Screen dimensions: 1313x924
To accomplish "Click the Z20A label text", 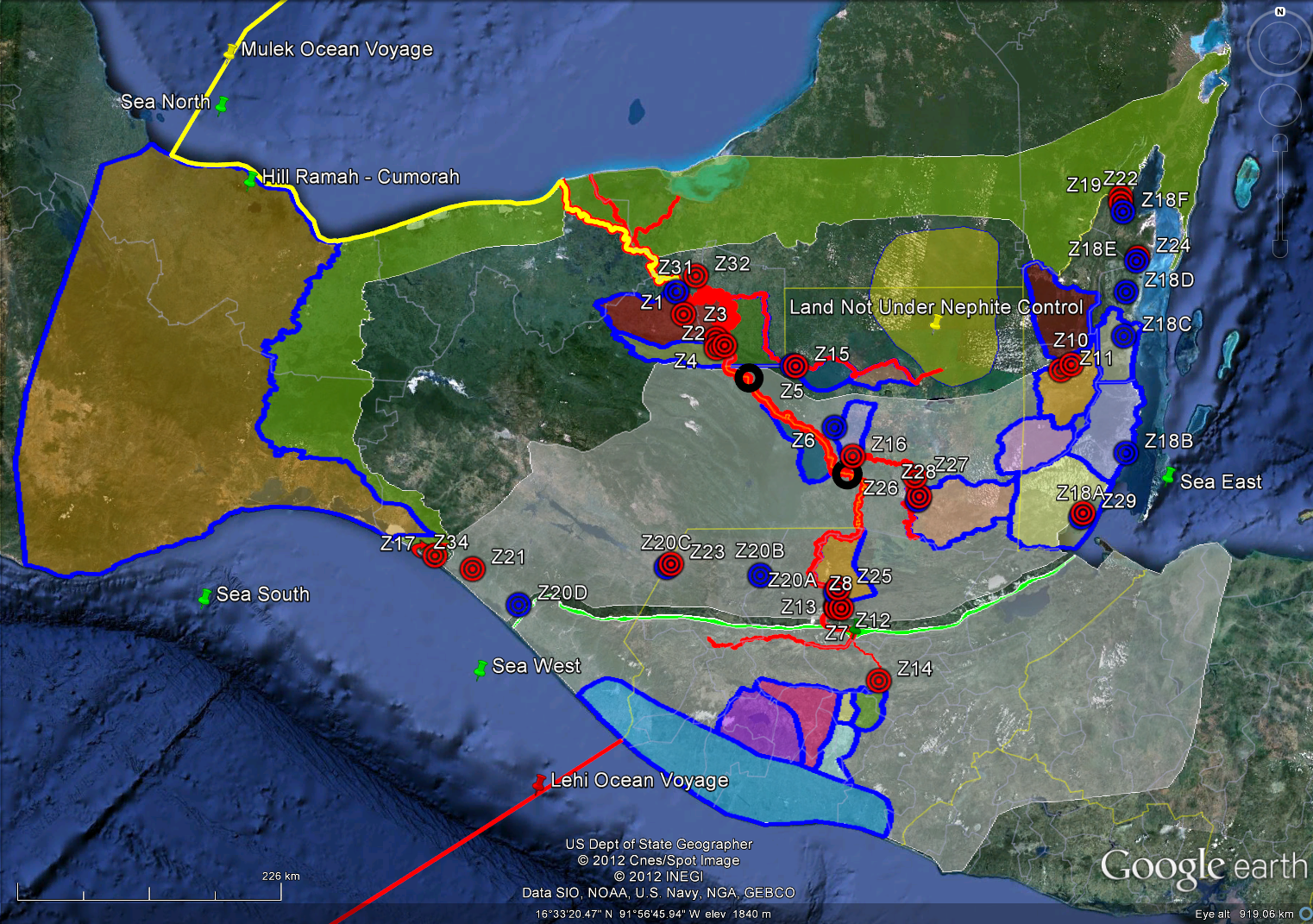I will tap(792, 581).
